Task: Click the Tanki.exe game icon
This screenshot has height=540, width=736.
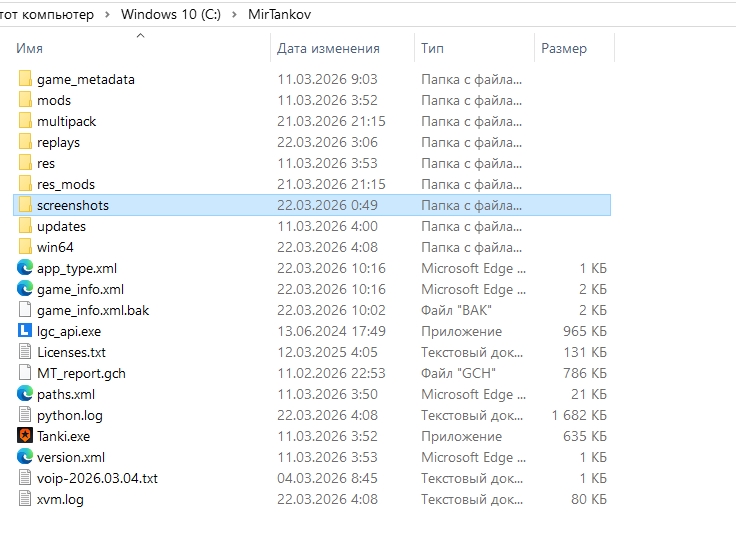Action: click(x=25, y=435)
